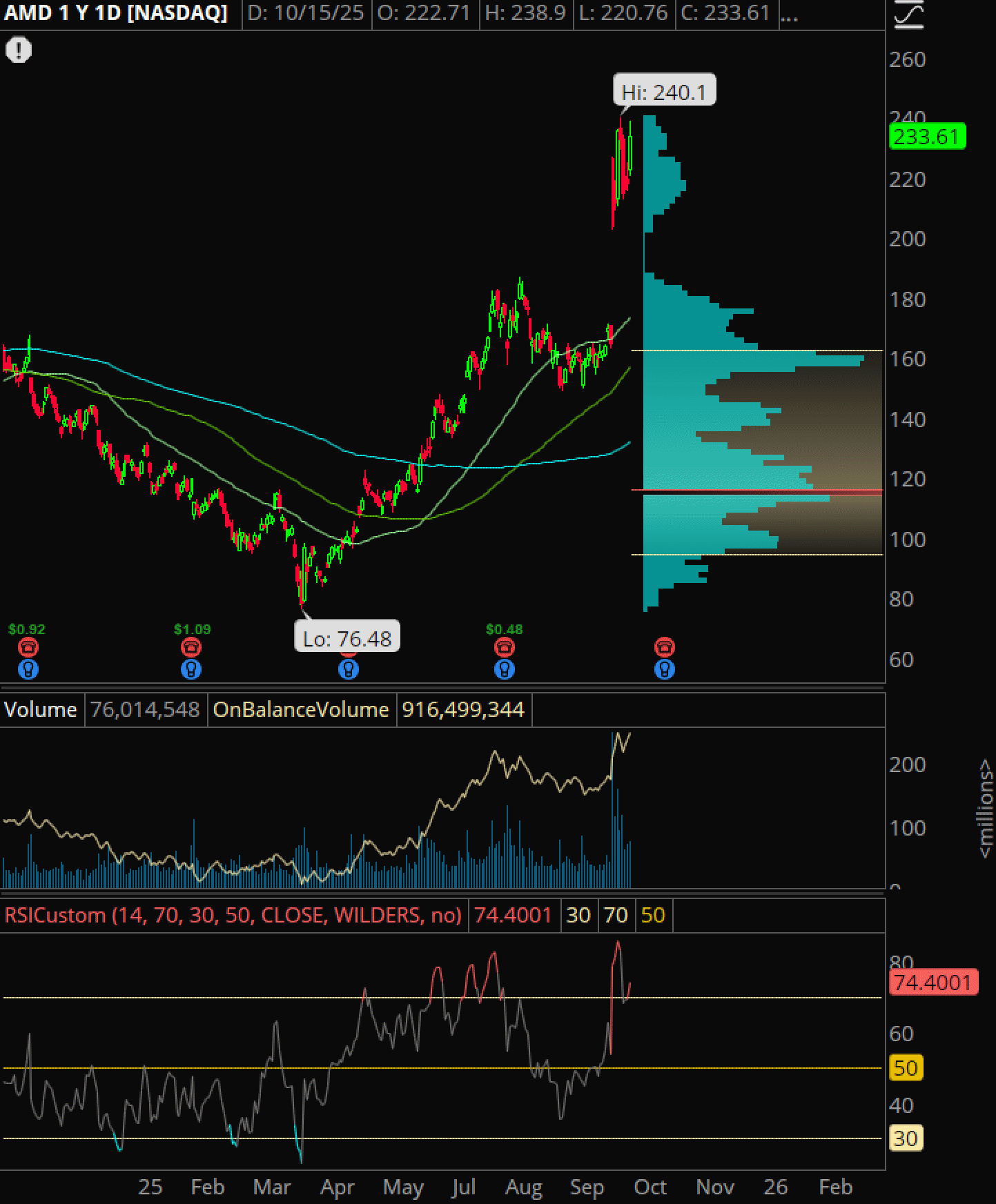Click the upcoming earnings phone icon above Oct

[x=664, y=647]
